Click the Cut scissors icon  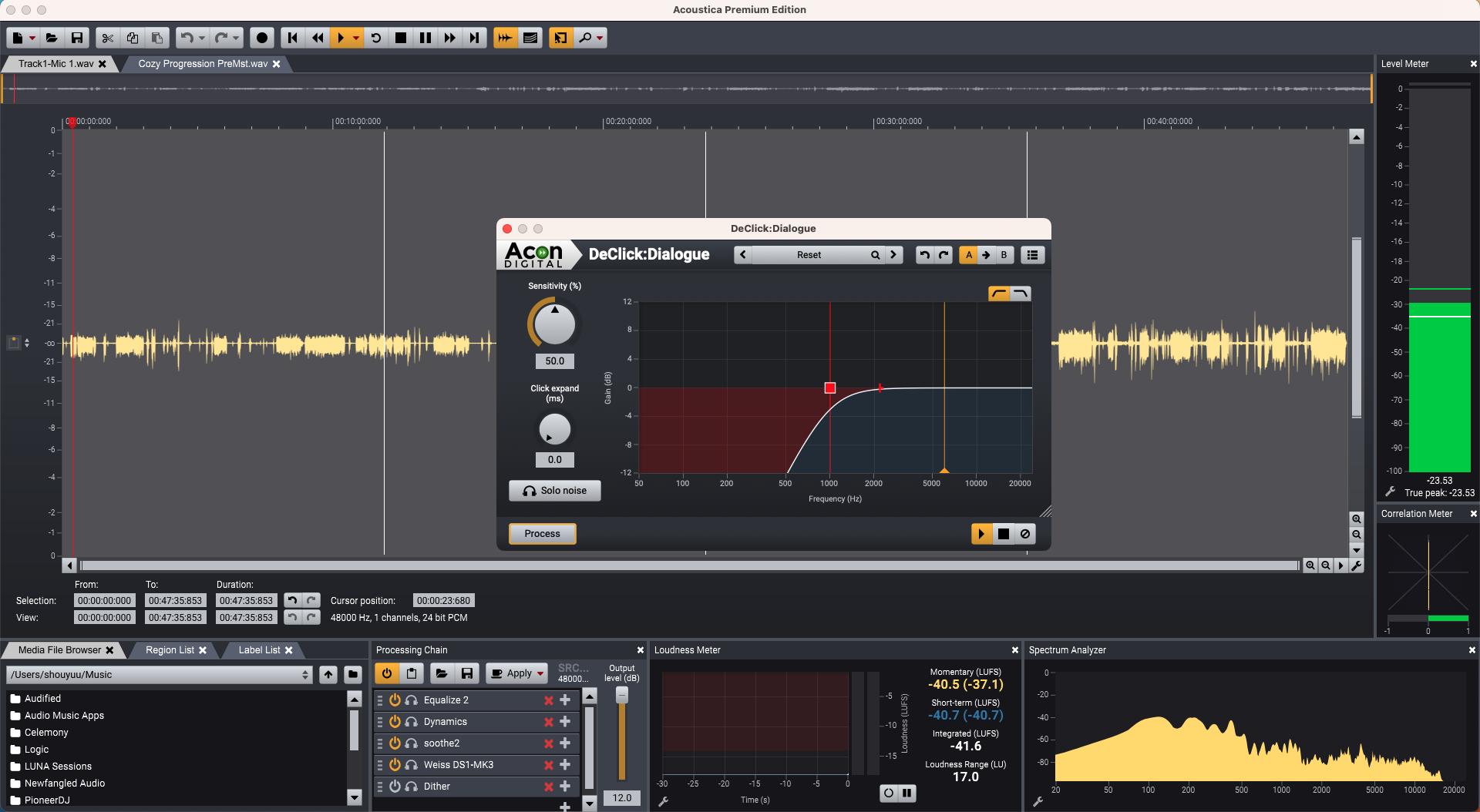108,38
